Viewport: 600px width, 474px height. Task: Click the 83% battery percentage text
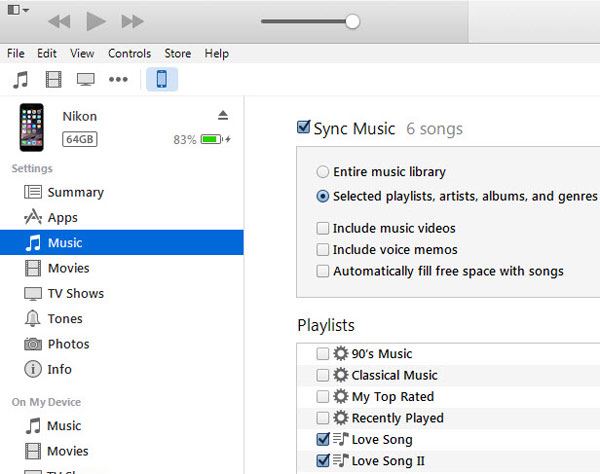coord(185,140)
